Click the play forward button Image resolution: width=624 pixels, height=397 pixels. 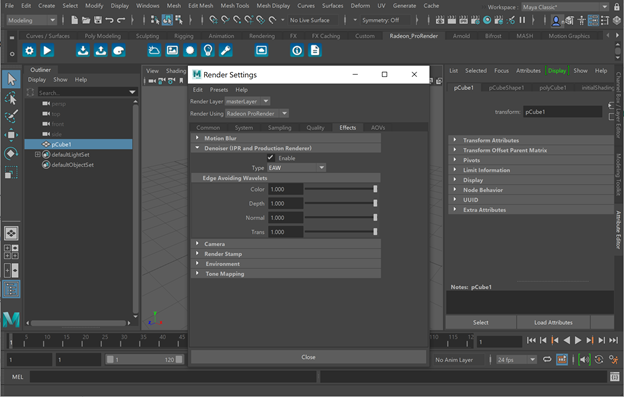pyautogui.click(x=578, y=340)
